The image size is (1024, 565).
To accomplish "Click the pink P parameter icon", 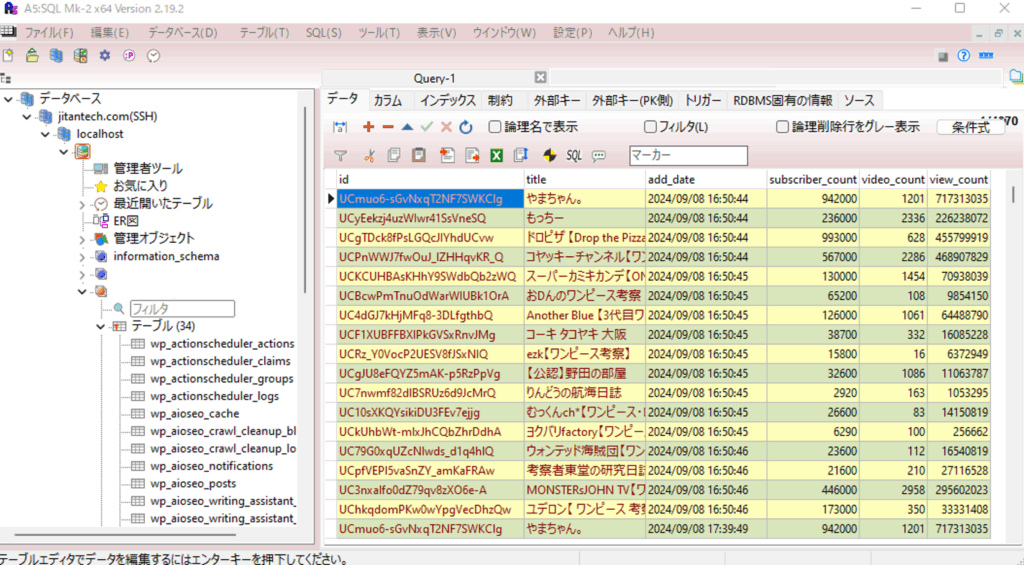I will (129, 56).
